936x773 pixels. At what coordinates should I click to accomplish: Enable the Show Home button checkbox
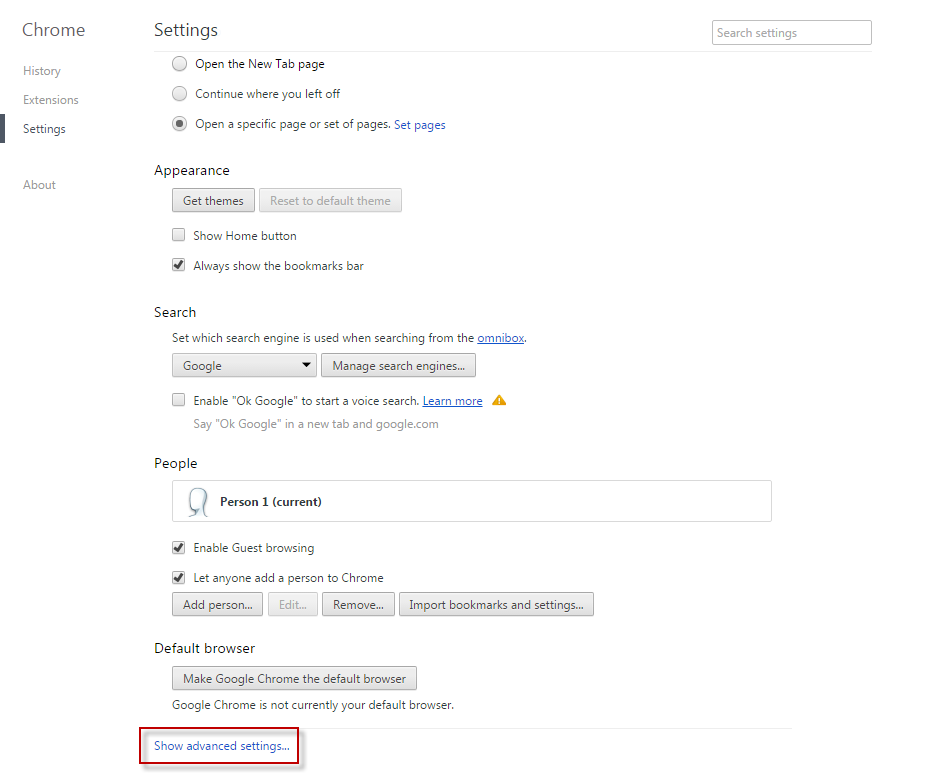[178, 235]
